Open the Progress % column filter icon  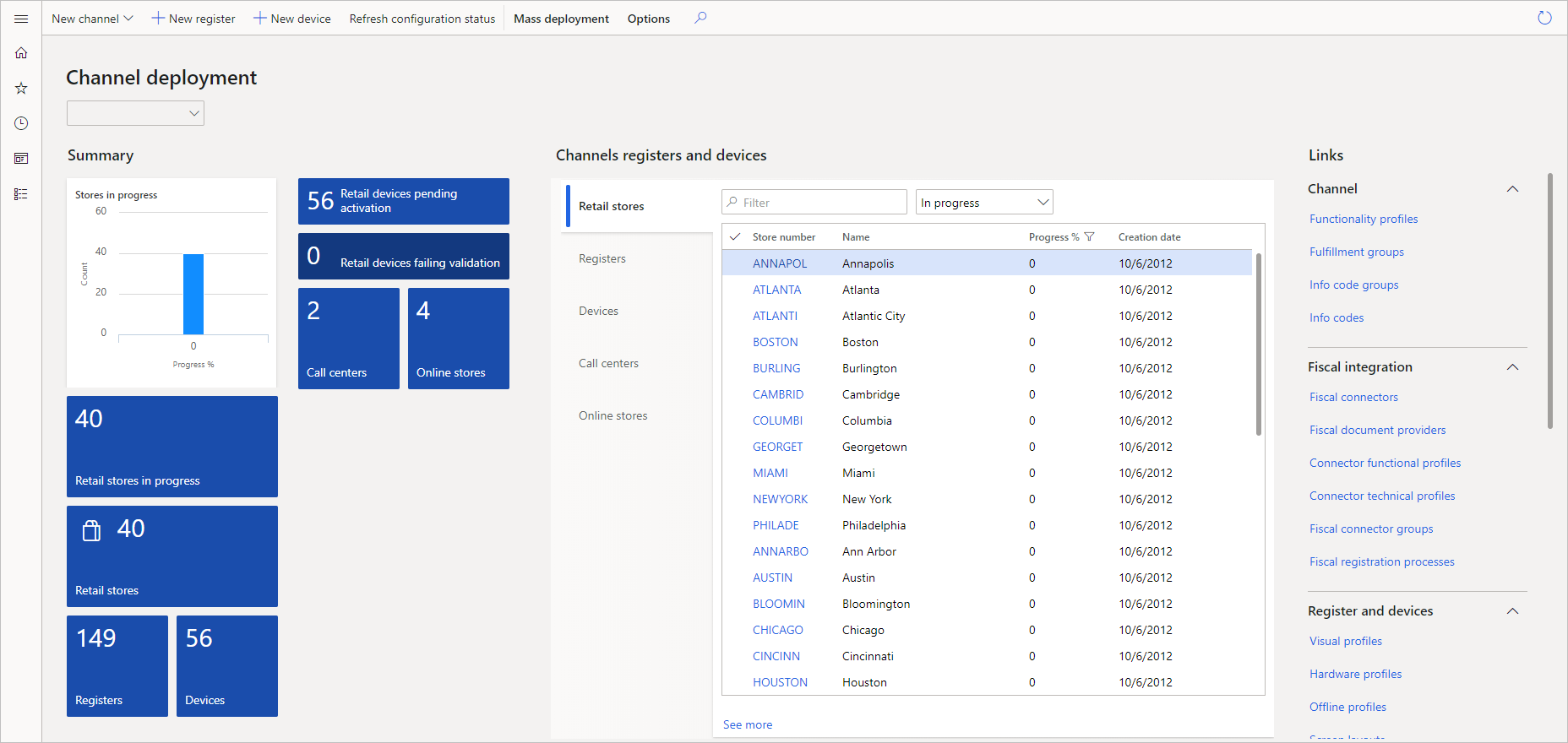[1089, 237]
